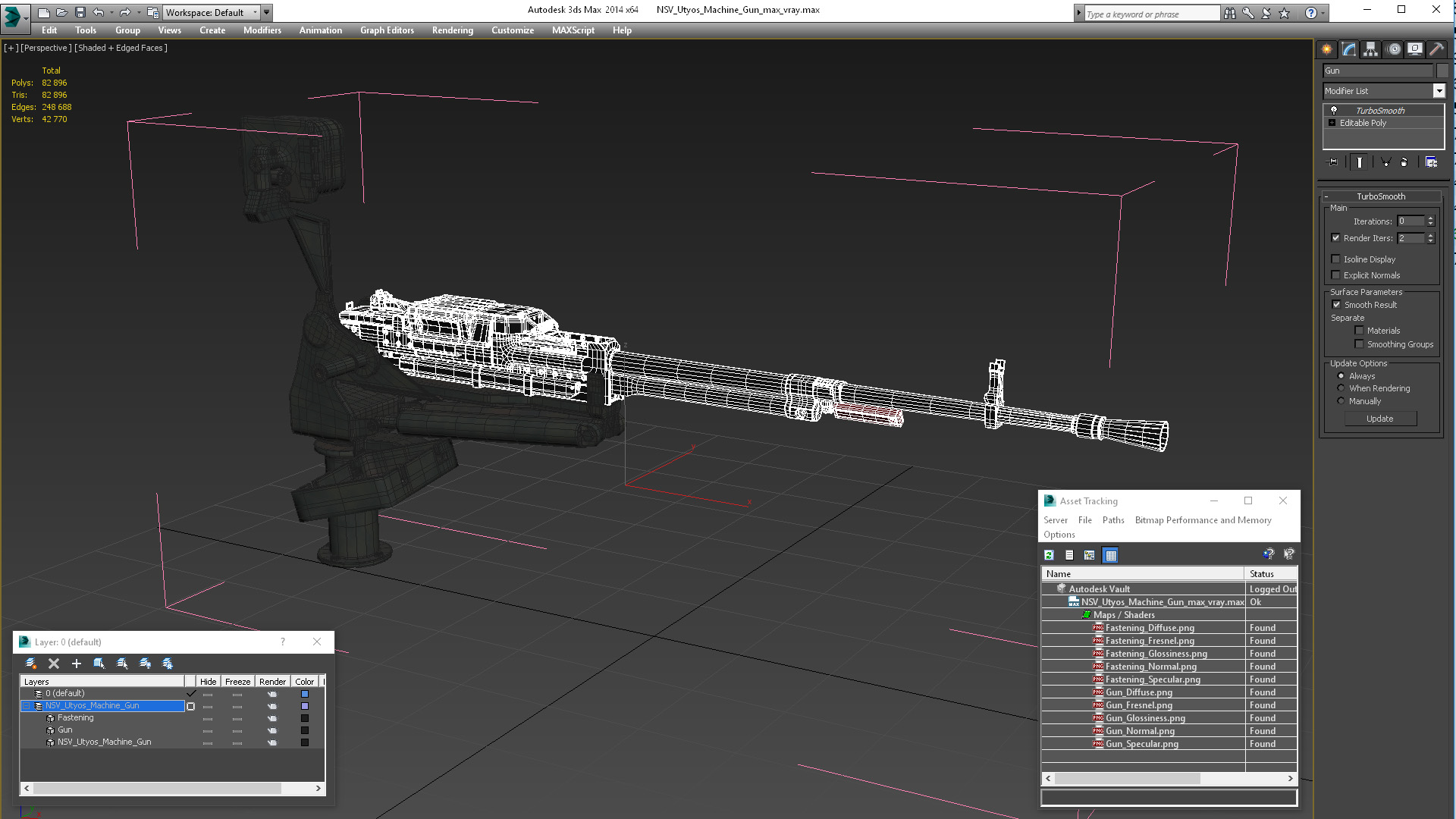Screen dimensions: 1456x819
Task: Click Configure Modifier Sets icon
Action: pyautogui.click(x=1431, y=162)
